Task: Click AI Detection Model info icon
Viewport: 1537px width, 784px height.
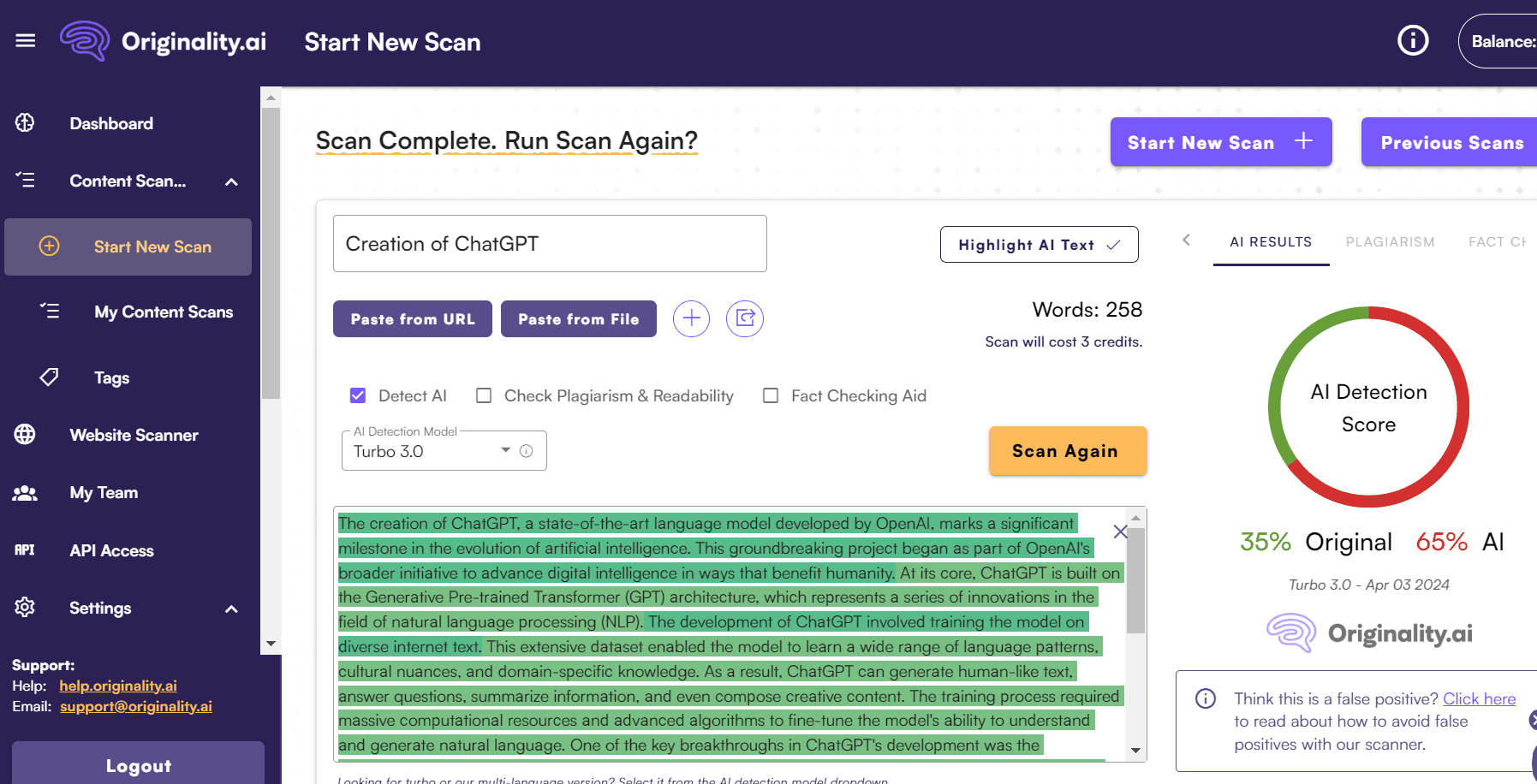Action: (x=527, y=451)
